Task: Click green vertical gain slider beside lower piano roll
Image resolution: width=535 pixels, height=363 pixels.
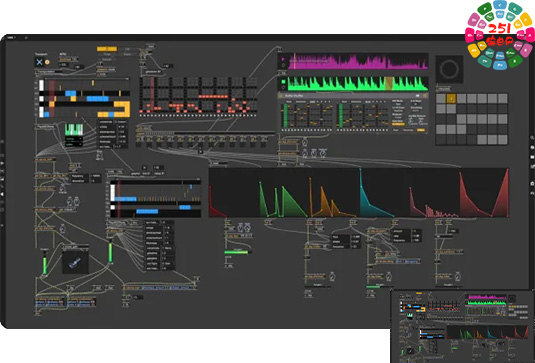Action: (x=110, y=252)
